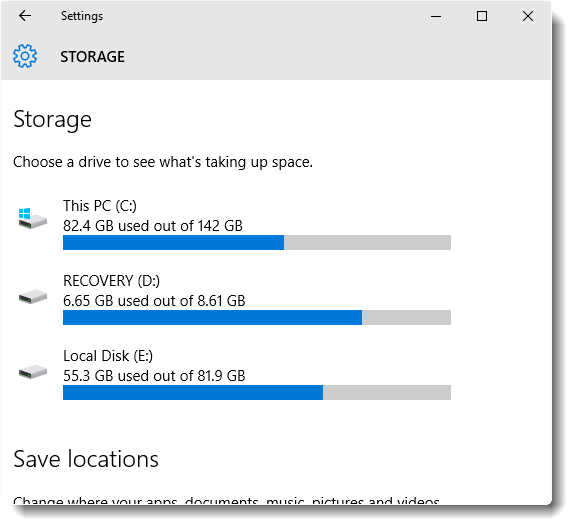Click the RECOVERY (D:) drive icon
The width and height of the screenshot is (577, 530).
33,297
